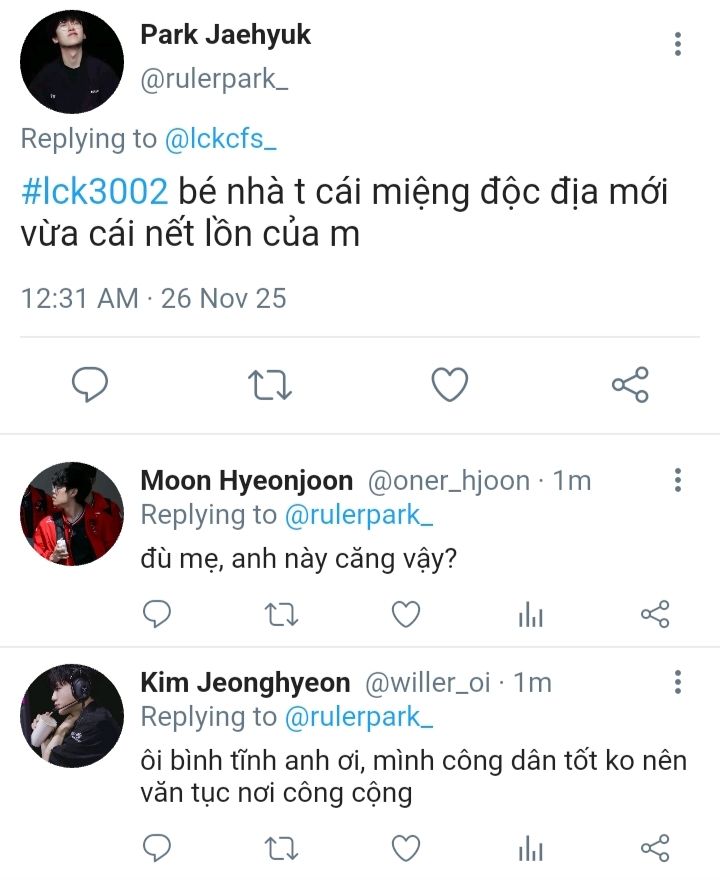
Task: Open the @lckcfs_ profile link
Action: tap(220, 139)
